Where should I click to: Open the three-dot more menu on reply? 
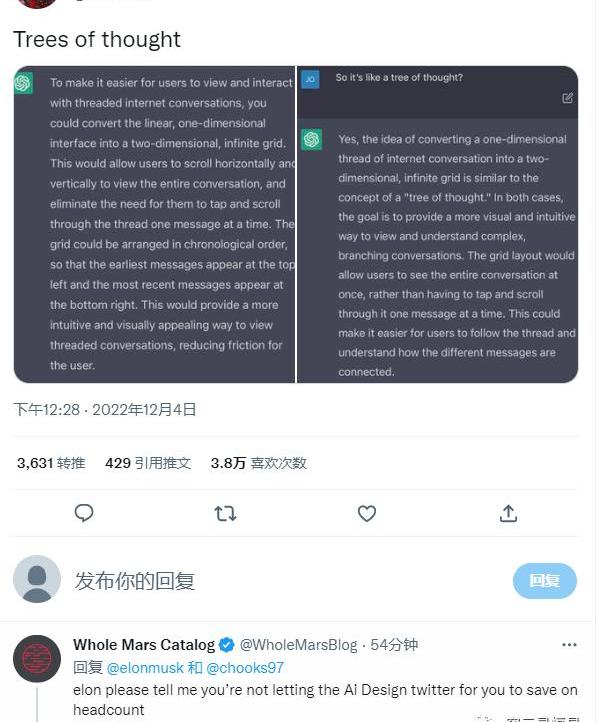coord(569,645)
